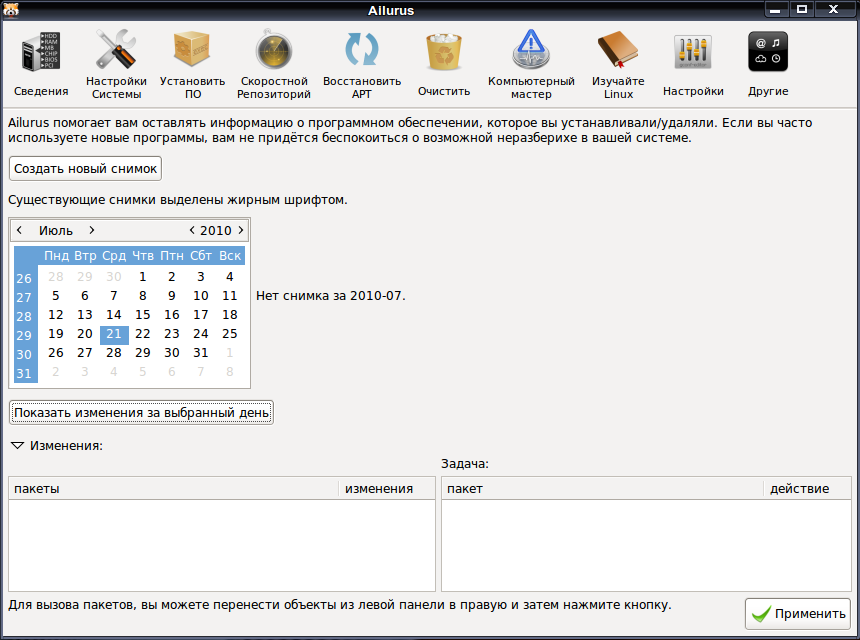Go to previous year before 2010
This screenshot has width=860, height=640.
point(191,230)
